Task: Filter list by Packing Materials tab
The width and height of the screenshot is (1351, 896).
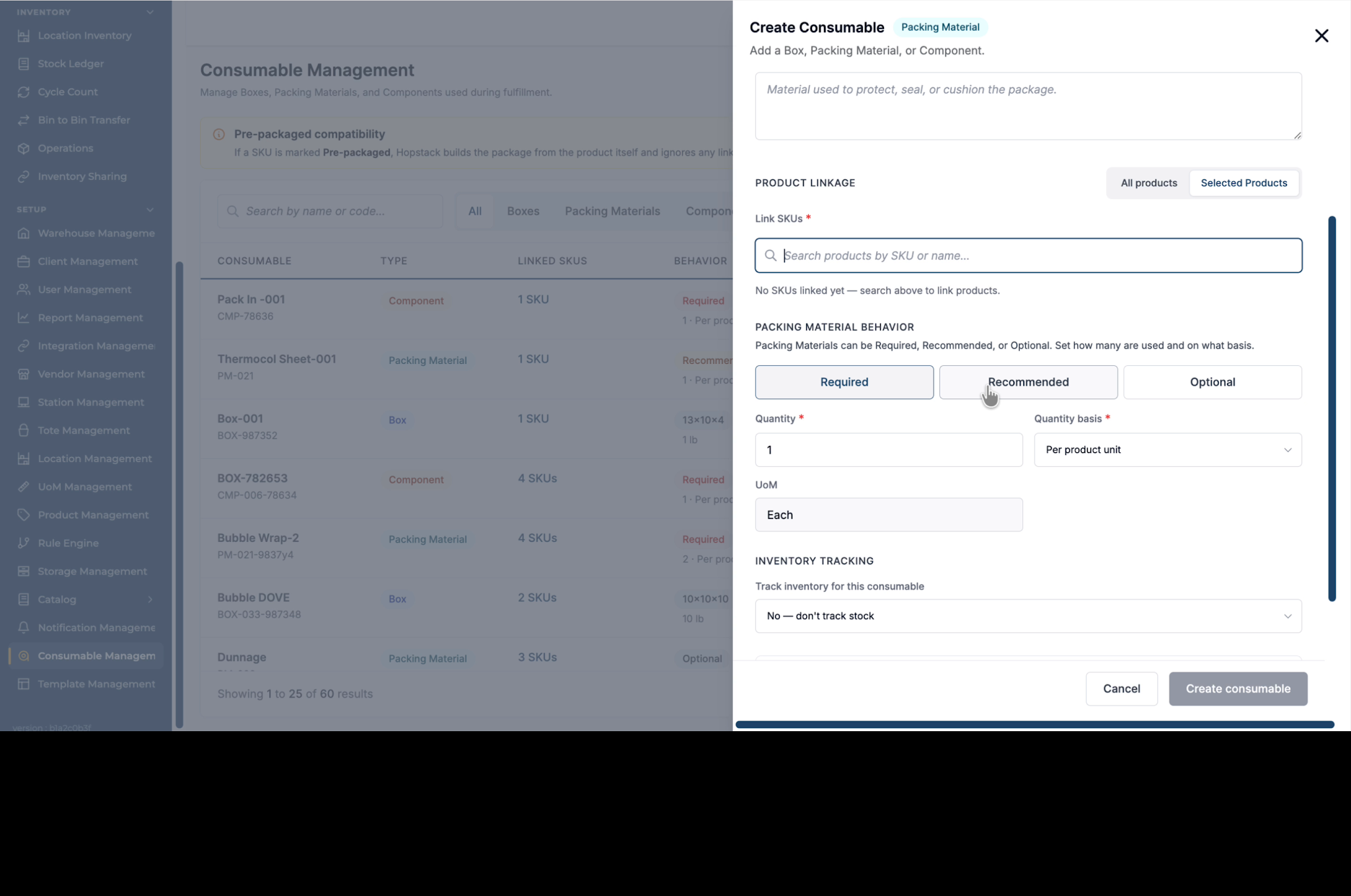Action: 612,212
